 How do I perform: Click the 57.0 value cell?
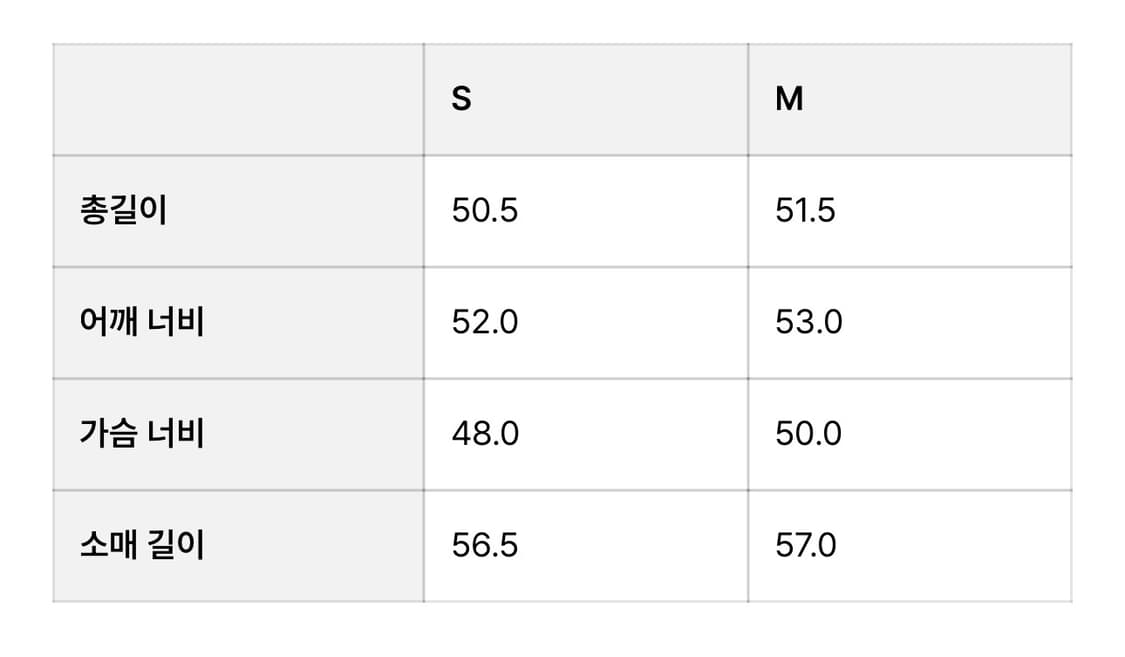click(806, 546)
